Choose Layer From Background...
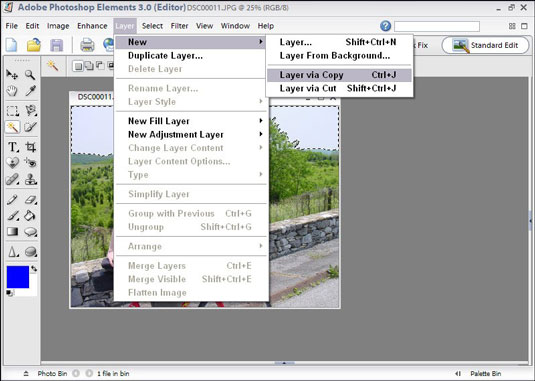Viewport: 535px width, 381px height. pos(339,56)
